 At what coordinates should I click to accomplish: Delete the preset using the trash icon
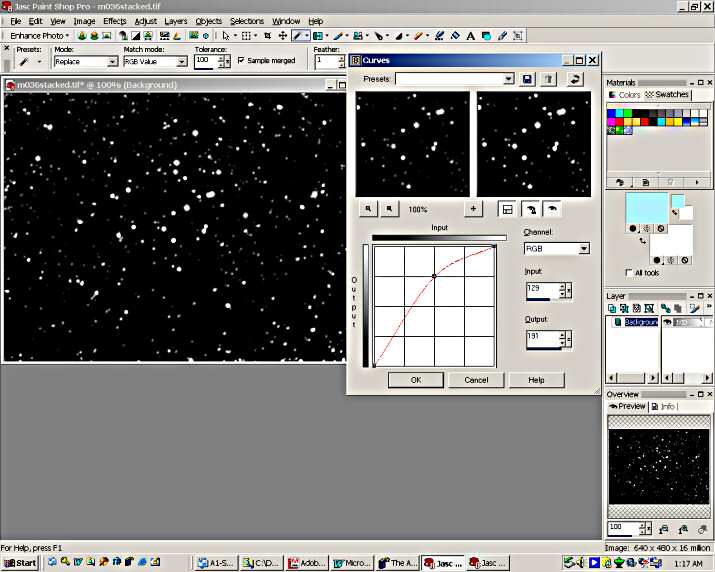(548, 79)
